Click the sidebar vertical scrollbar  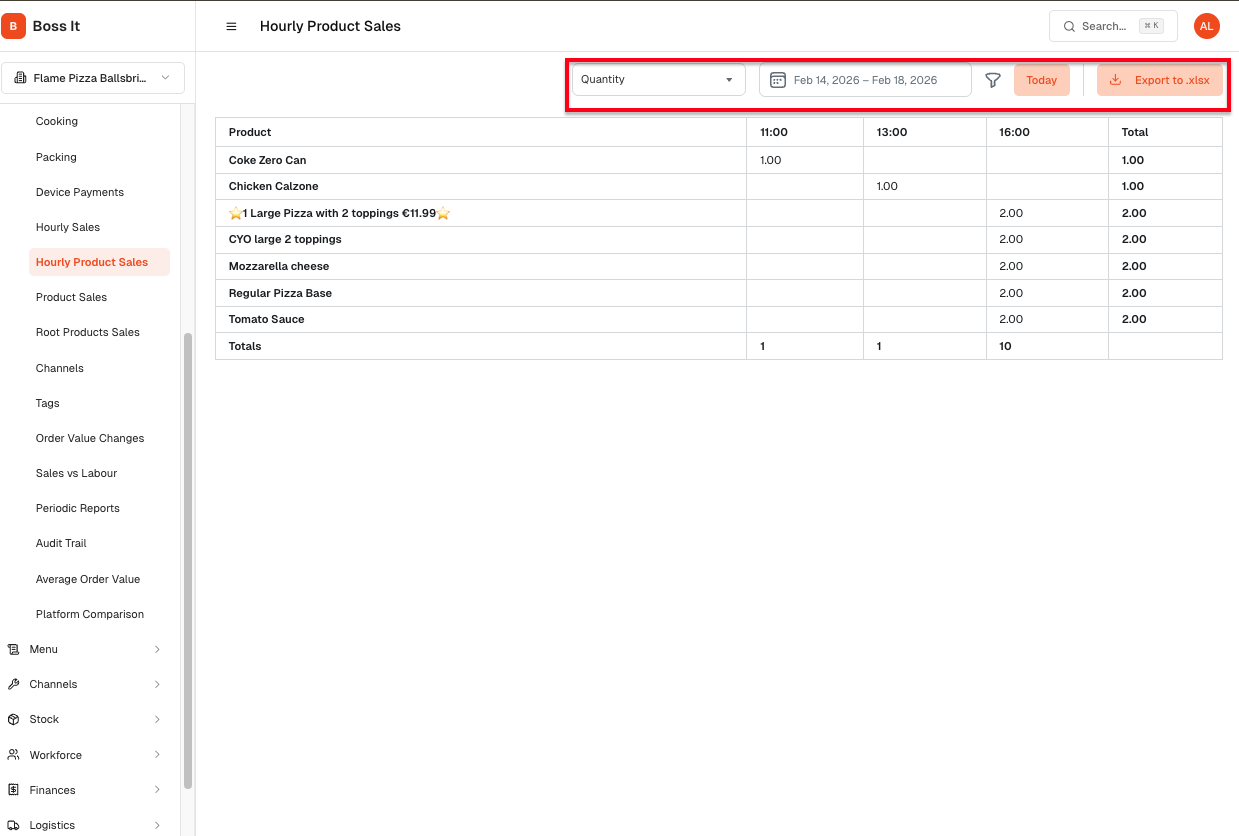[x=188, y=560]
